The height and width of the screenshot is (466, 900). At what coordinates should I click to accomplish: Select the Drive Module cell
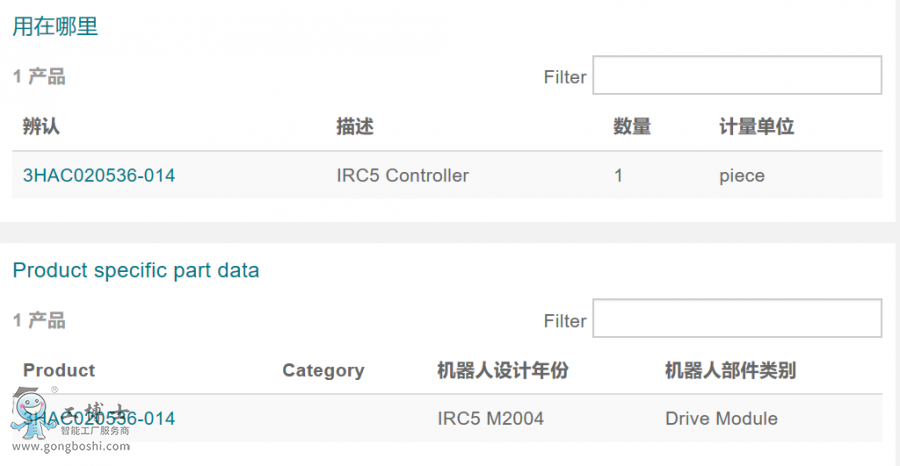click(x=721, y=418)
